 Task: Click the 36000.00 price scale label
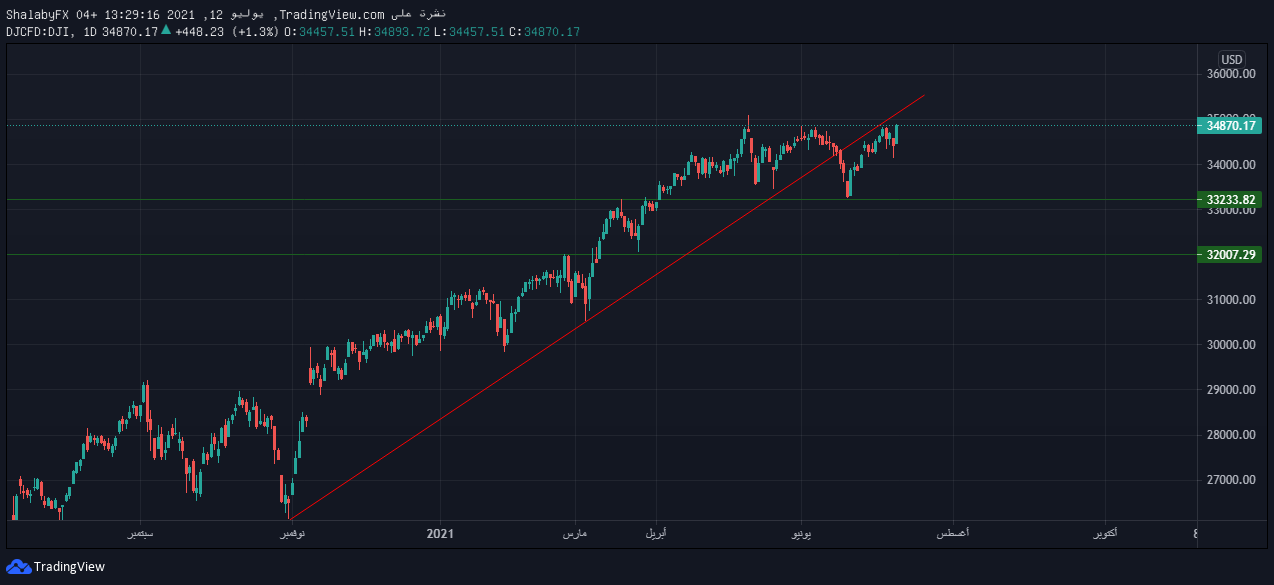pos(1231,74)
